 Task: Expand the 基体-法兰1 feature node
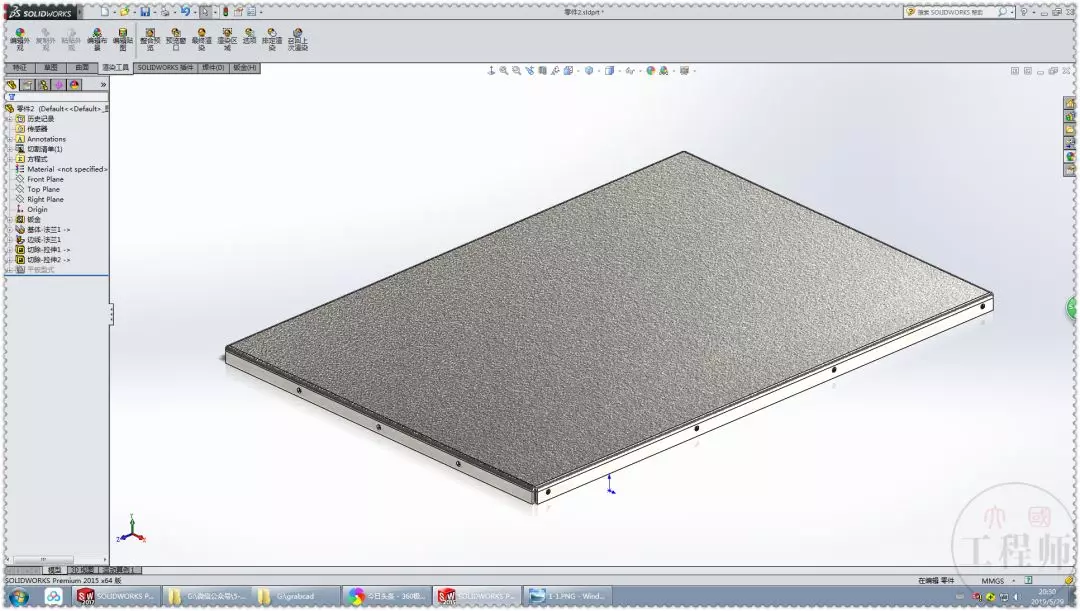(10, 229)
